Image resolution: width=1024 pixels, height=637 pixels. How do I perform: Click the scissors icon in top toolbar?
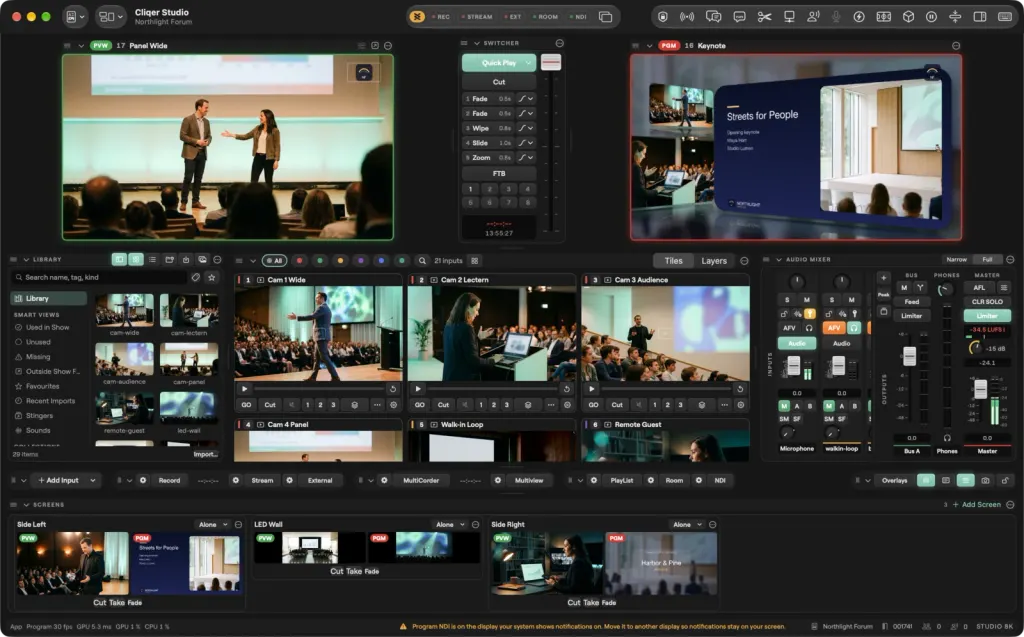click(x=764, y=17)
